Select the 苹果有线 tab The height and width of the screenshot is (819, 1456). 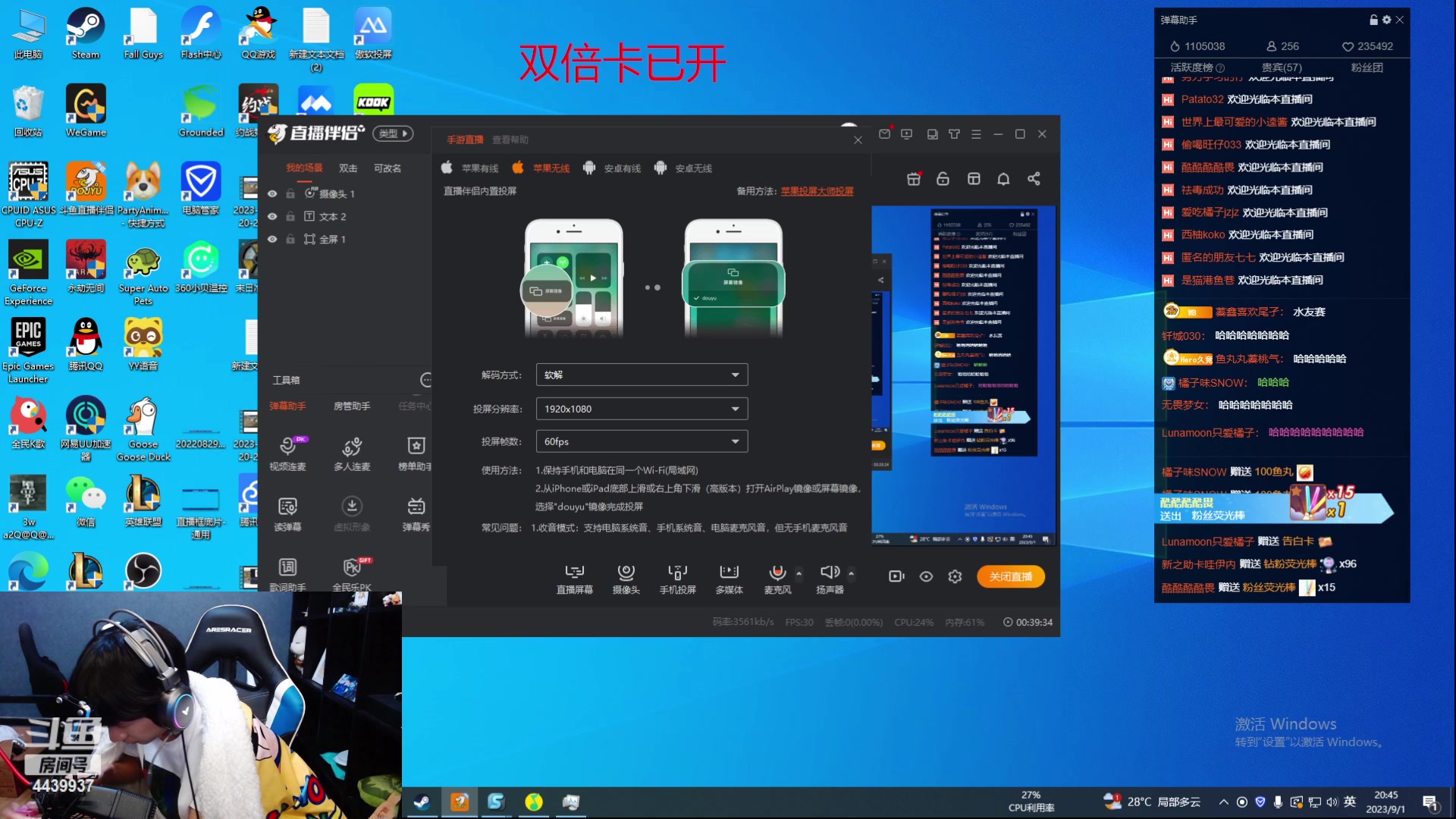coord(470,168)
